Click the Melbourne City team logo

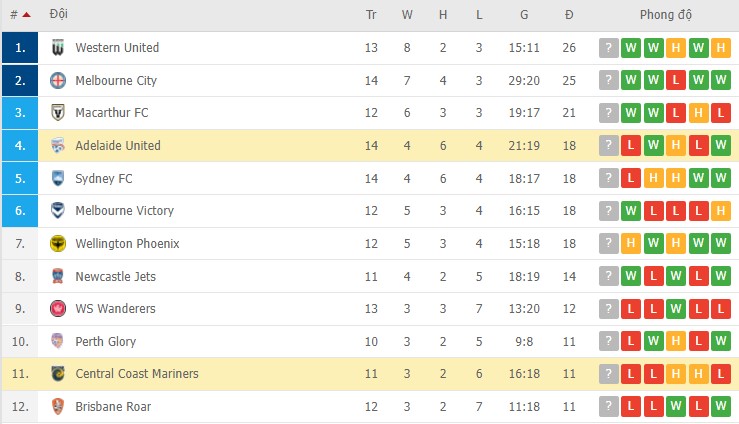pyautogui.click(x=58, y=80)
